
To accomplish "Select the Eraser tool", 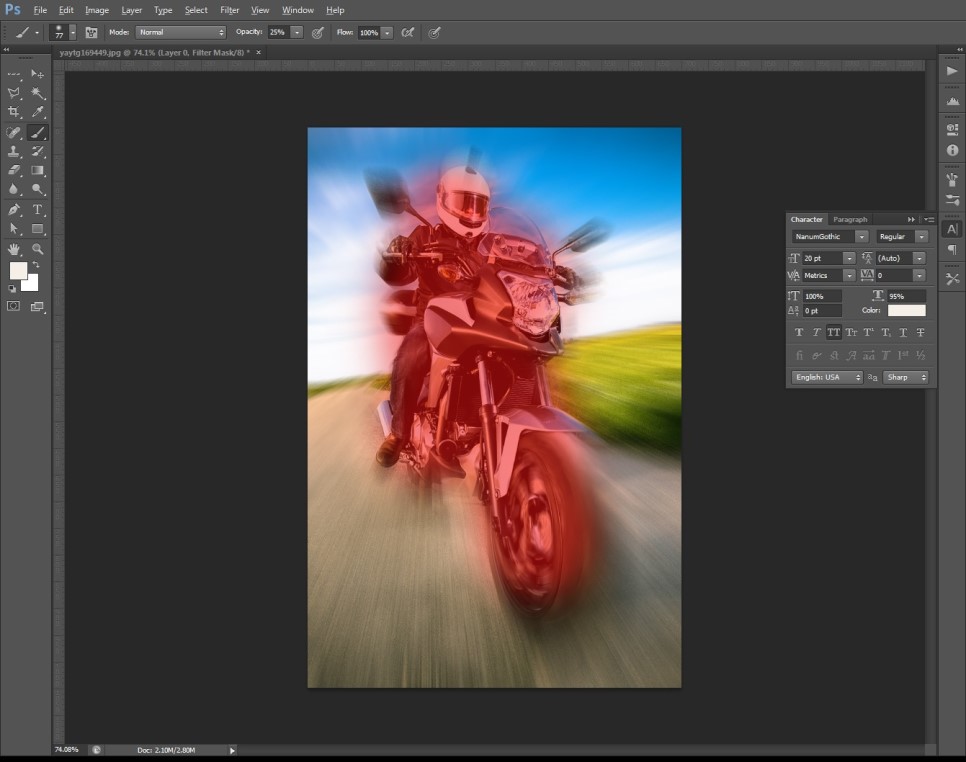I will pos(14,170).
